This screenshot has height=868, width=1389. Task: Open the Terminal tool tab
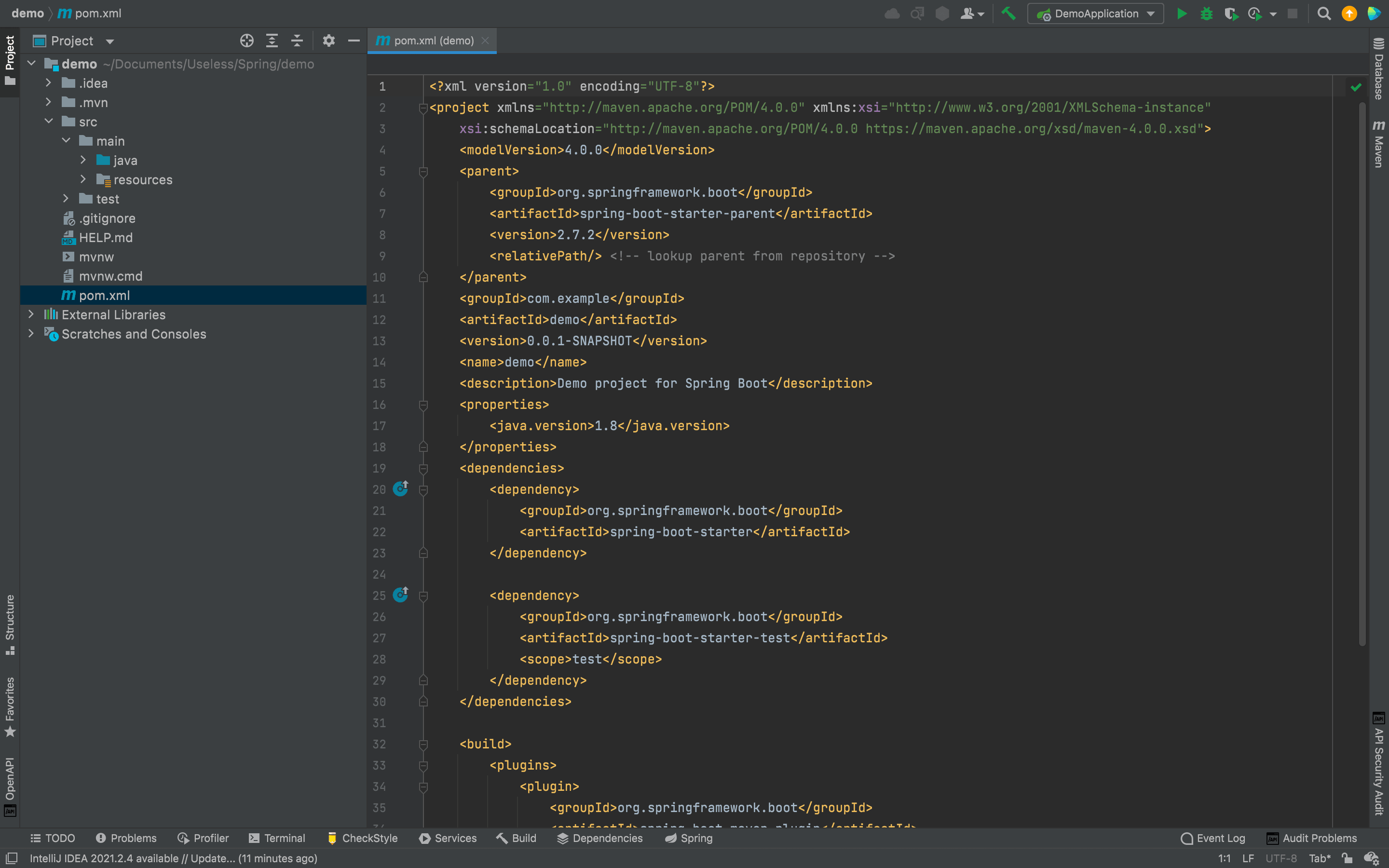pos(277,838)
